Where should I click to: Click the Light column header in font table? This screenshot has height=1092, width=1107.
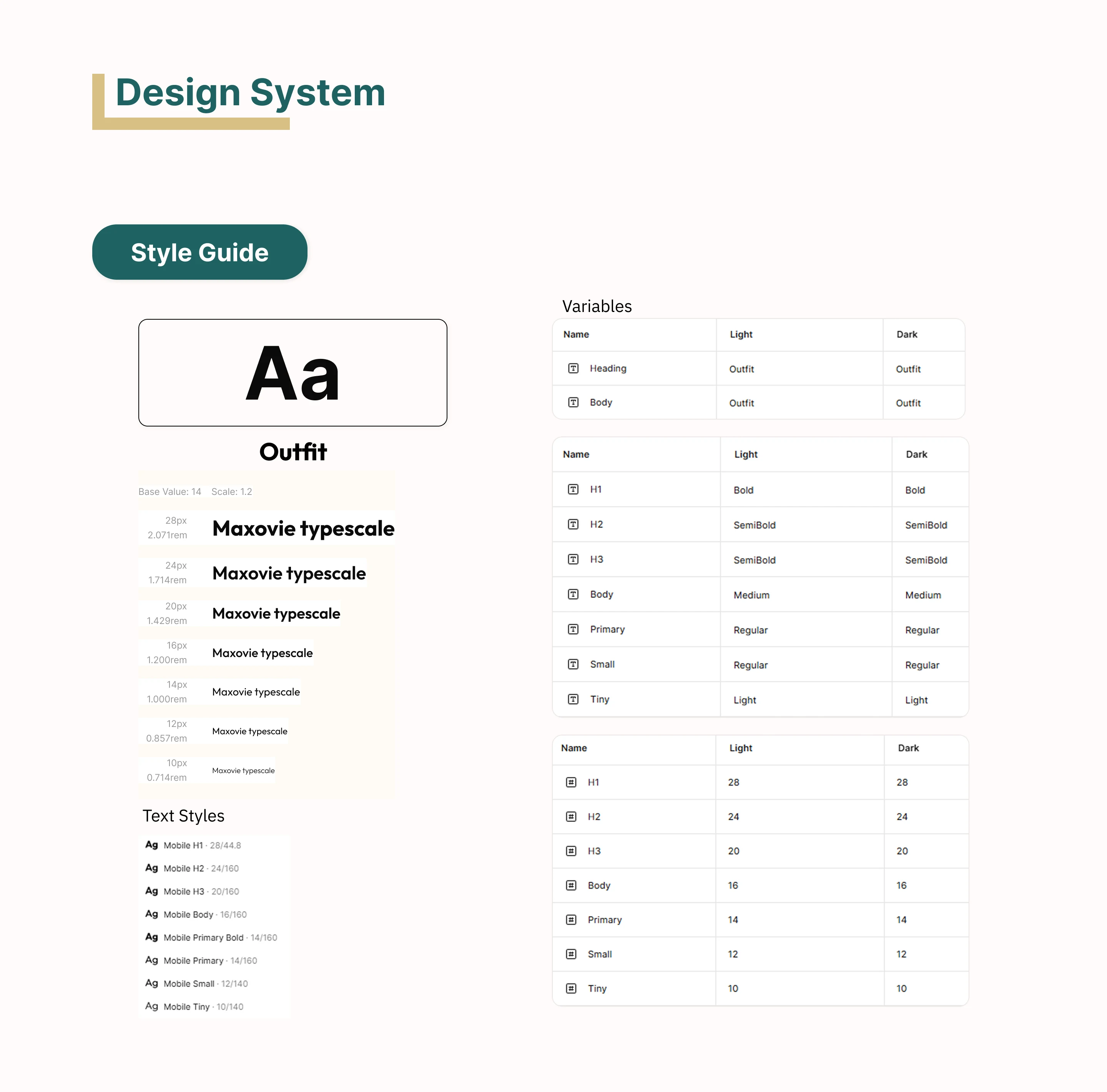pyautogui.click(x=740, y=334)
